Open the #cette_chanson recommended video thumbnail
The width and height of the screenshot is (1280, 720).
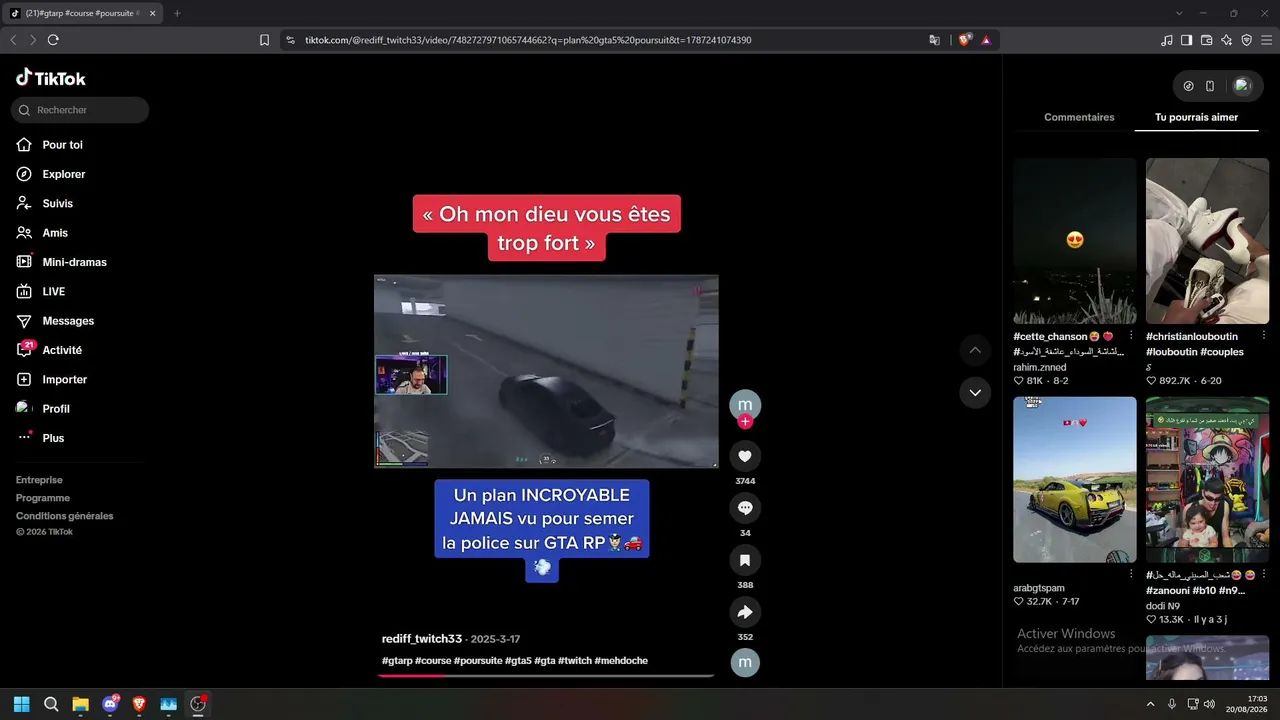point(1075,241)
